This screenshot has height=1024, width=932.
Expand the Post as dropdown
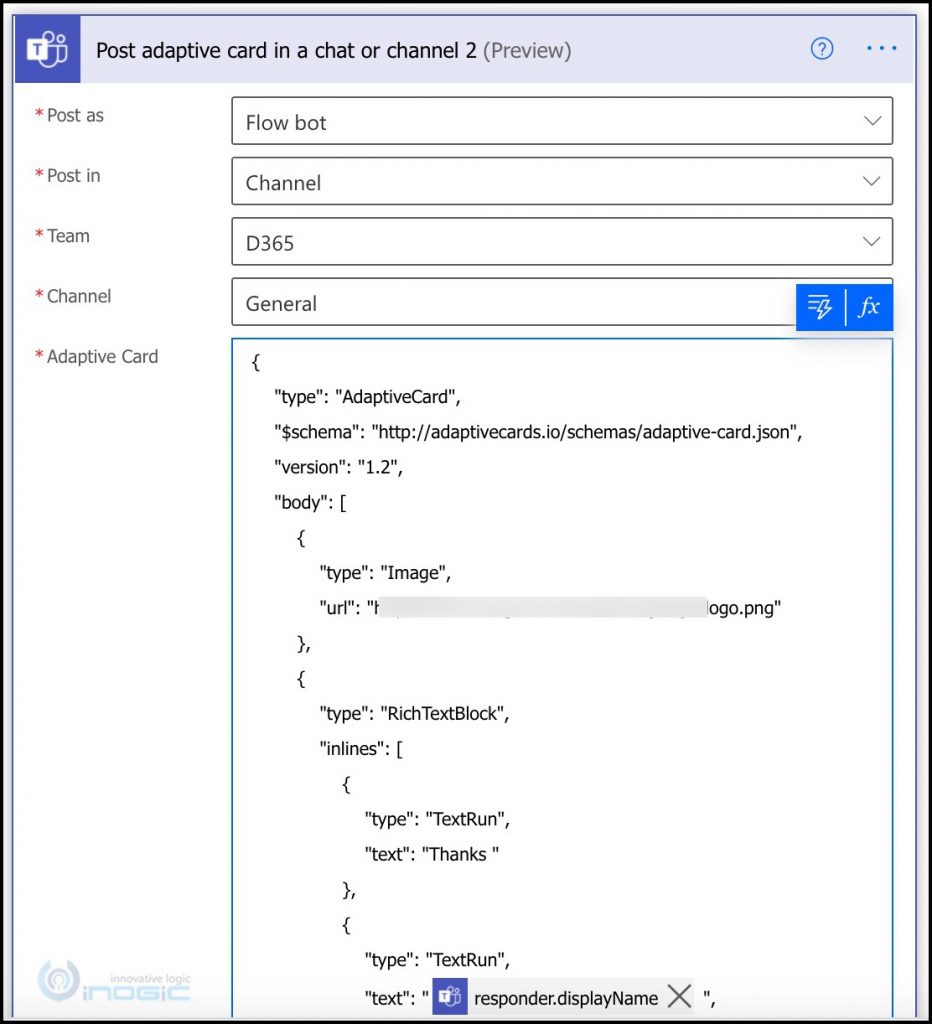(872, 120)
